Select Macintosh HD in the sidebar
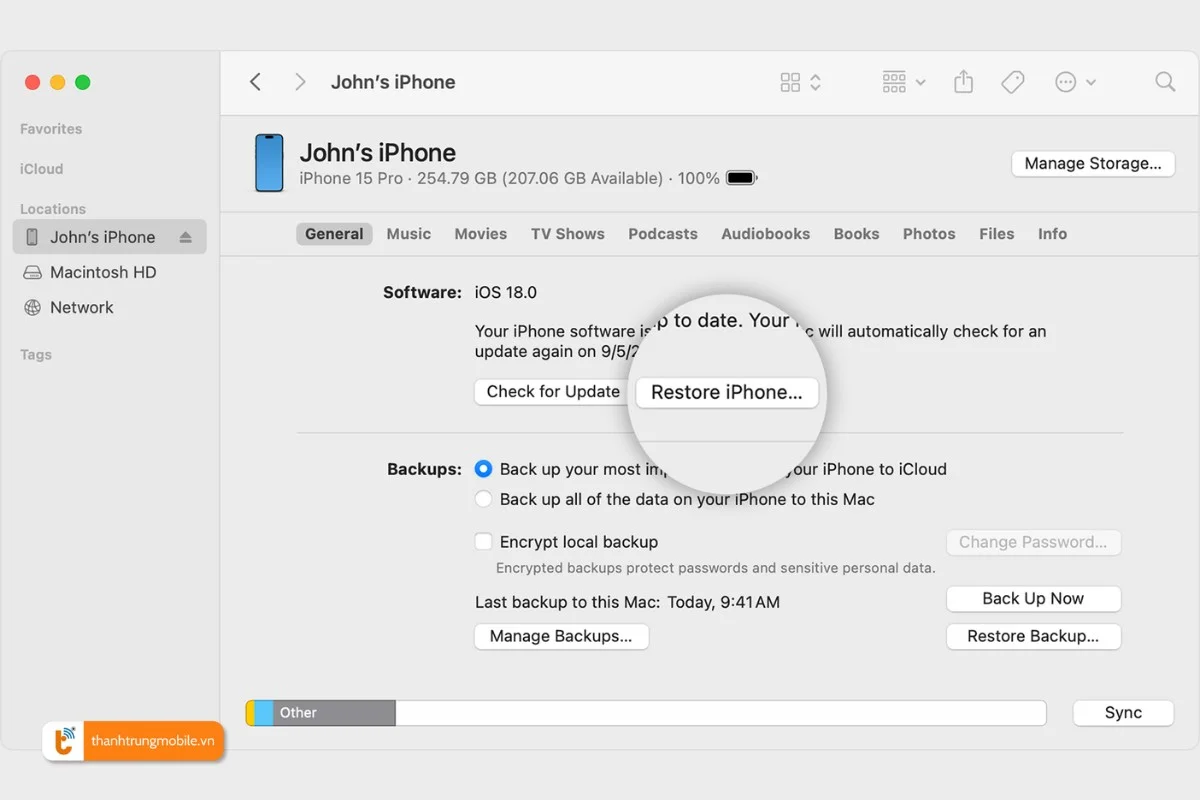 103,272
